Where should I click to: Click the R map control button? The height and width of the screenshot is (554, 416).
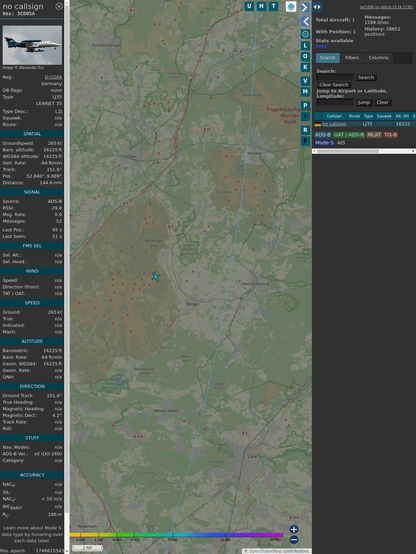(x=305, y=130)
